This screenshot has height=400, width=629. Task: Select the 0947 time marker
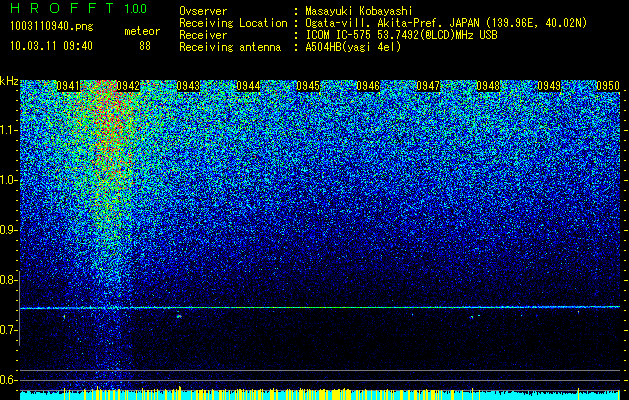[428, 86]
